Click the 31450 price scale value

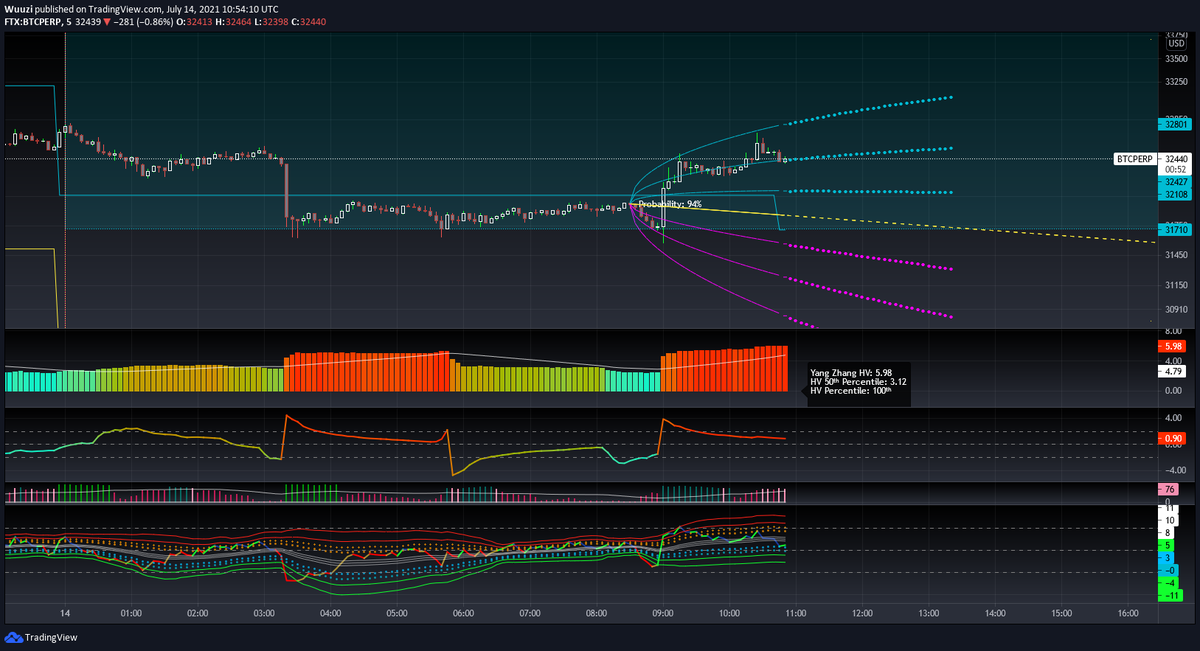[x=1176, y=256]
